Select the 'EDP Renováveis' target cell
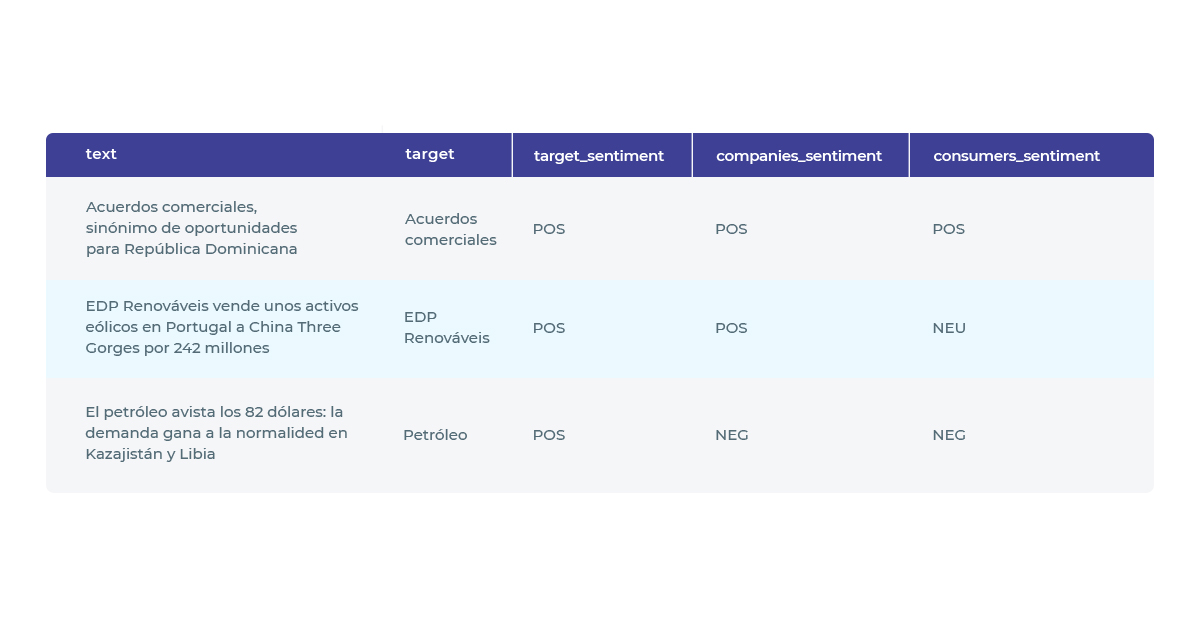Screen dimensions: 1200x628 click(x=447, y=327)
